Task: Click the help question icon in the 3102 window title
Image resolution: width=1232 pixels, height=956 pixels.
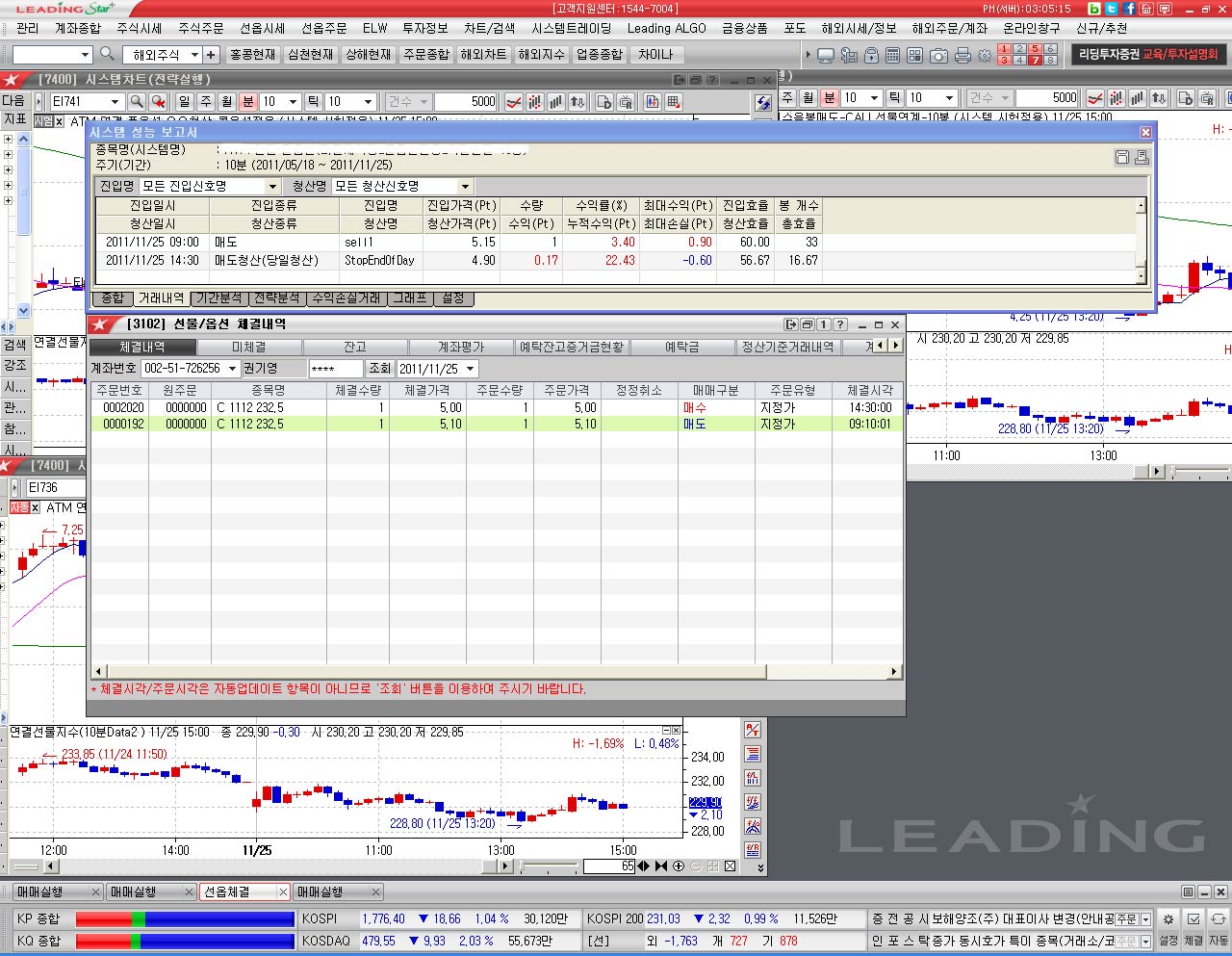Action: point(839,324)
